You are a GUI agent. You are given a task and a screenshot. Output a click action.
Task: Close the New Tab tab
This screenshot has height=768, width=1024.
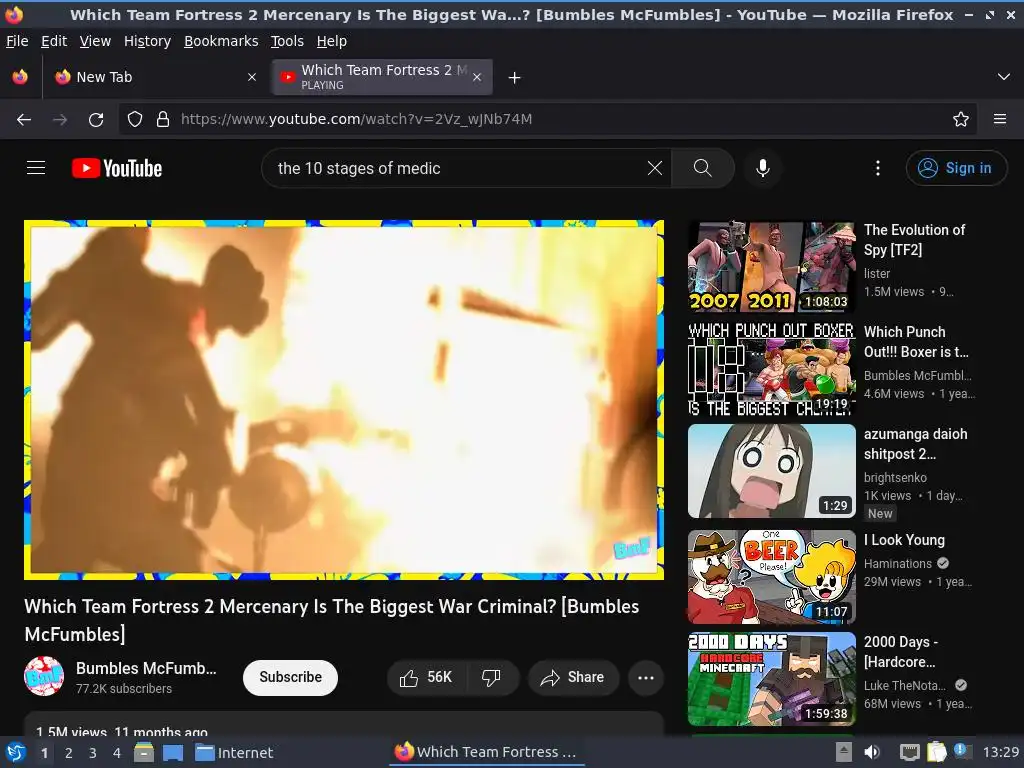(x=251, y=77)
